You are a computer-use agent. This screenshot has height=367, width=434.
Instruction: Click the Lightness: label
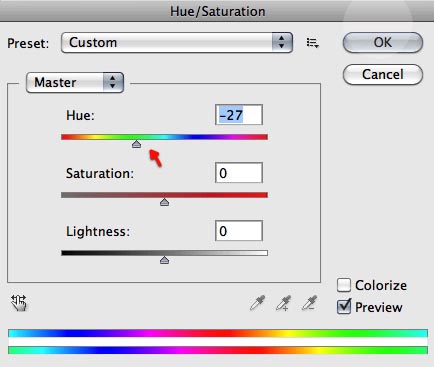click(x=98, y=231)
